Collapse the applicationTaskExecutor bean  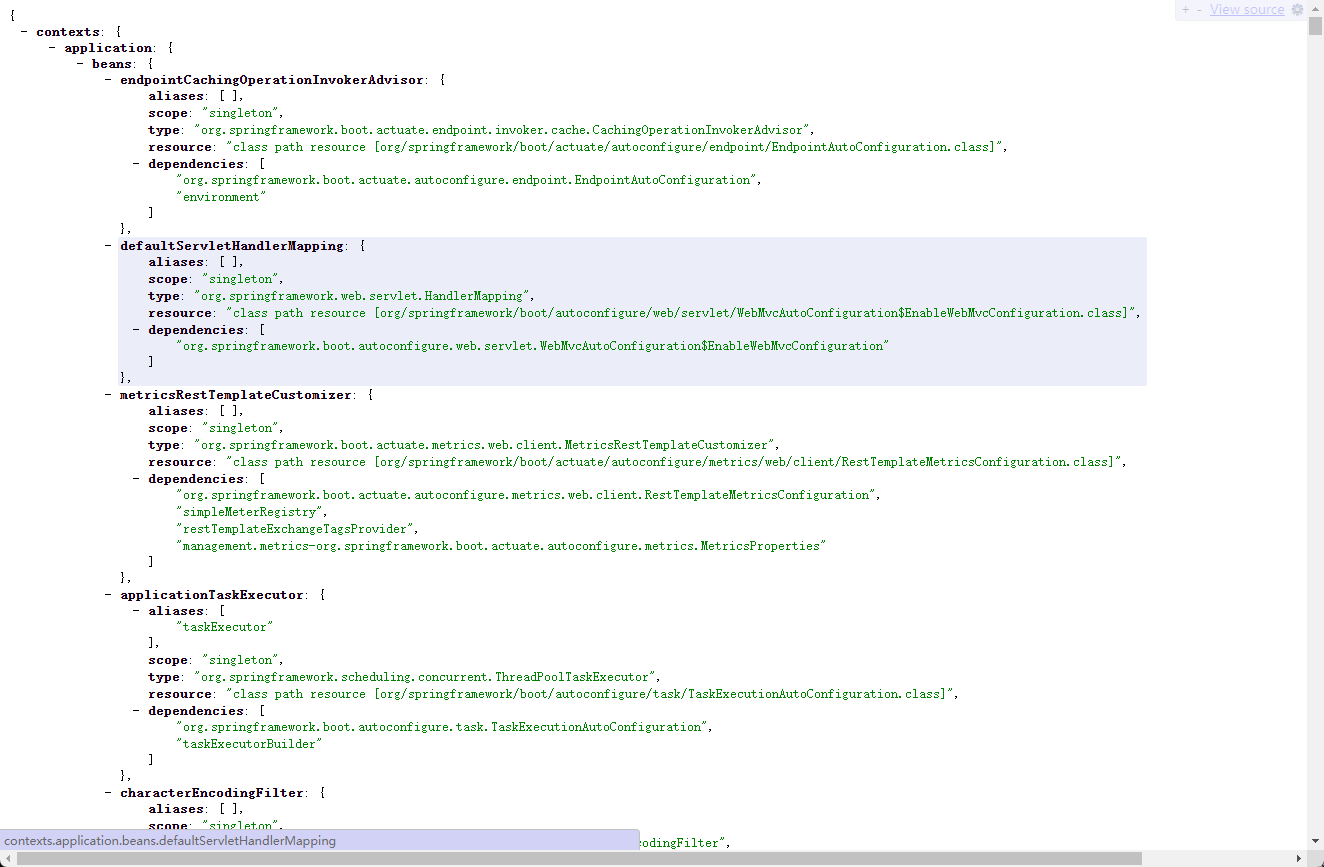109,595
